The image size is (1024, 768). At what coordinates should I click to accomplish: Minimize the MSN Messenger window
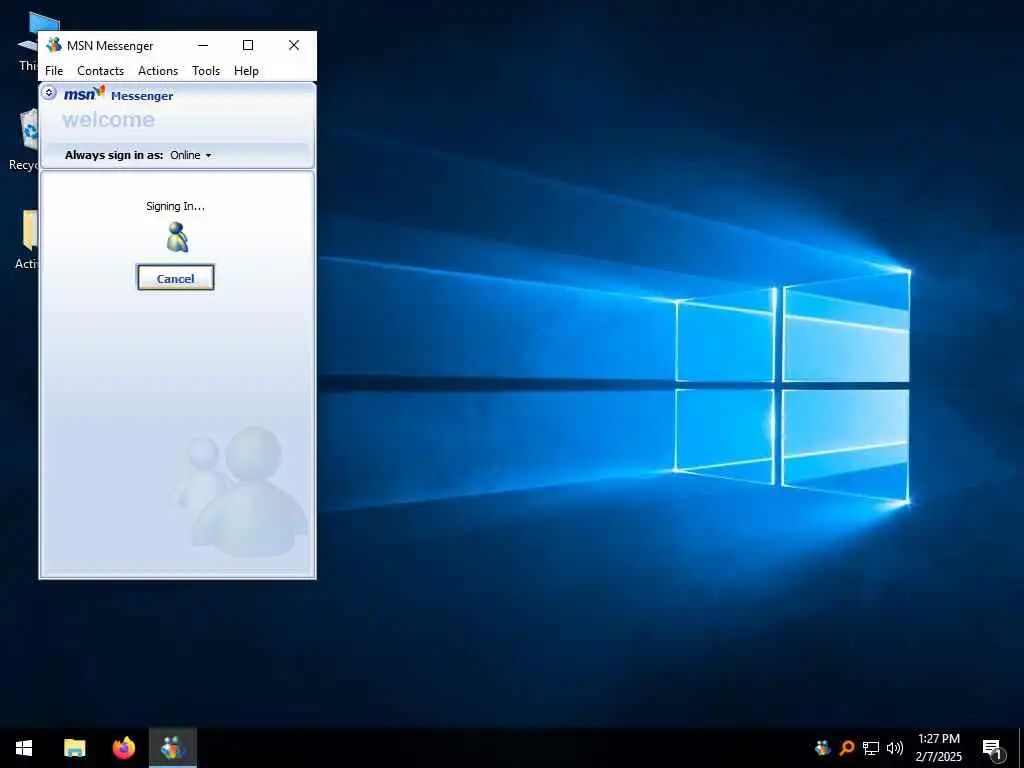[203, 45]
